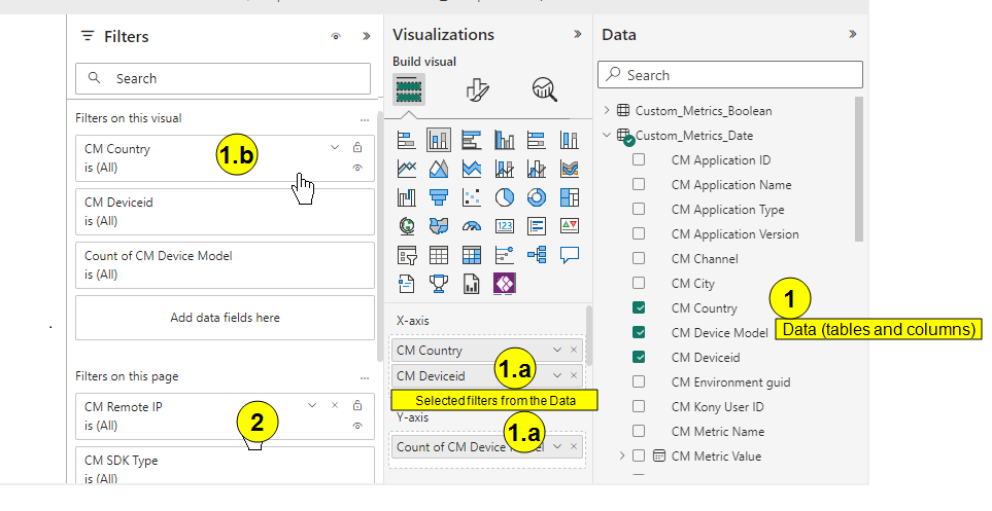
Task: Choose the 100% stacked column chart visual
Action: [x=569, y=140]
